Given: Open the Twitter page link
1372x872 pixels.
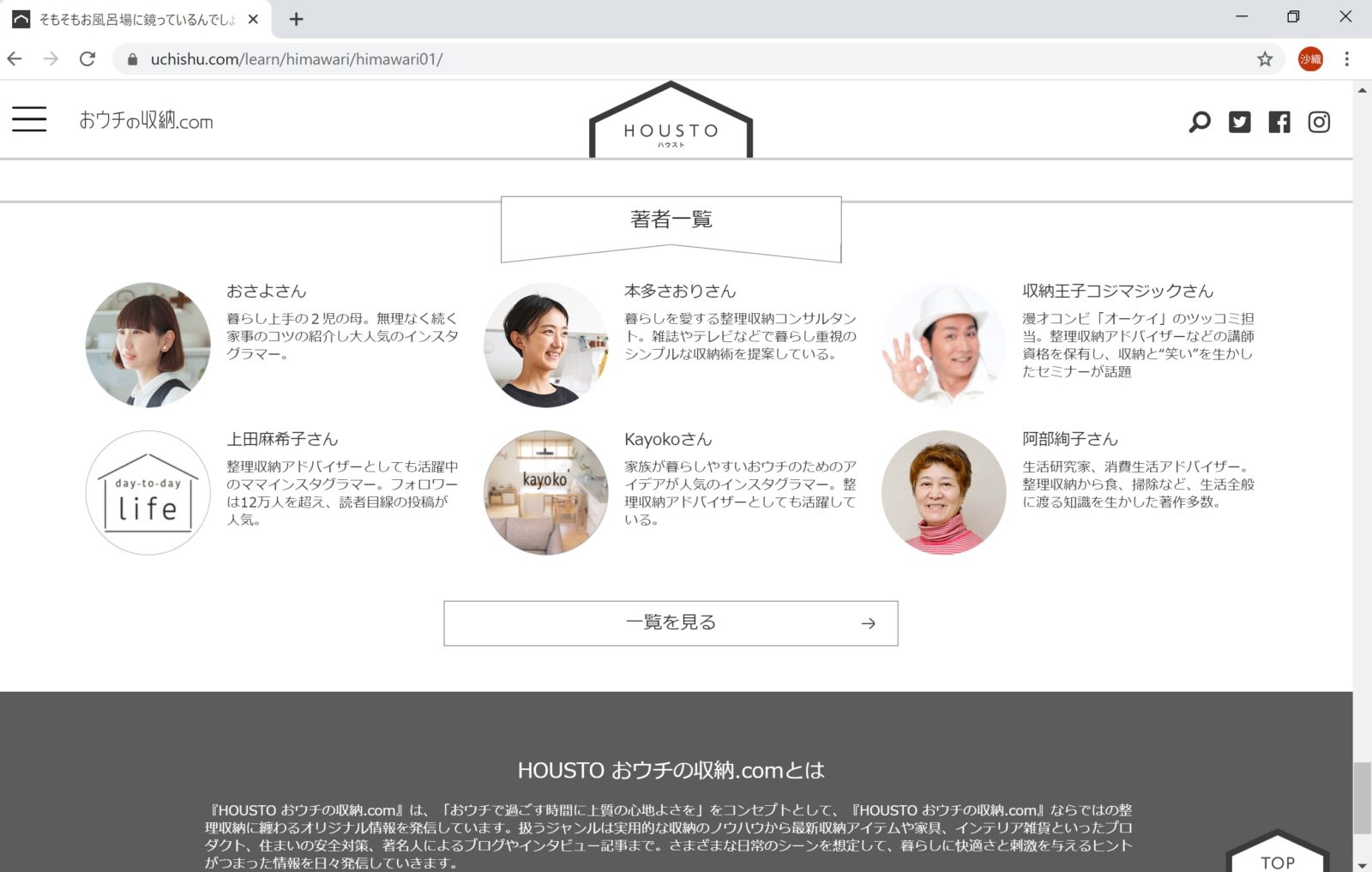Looking at the screenshot, I should pos(1239,122).
